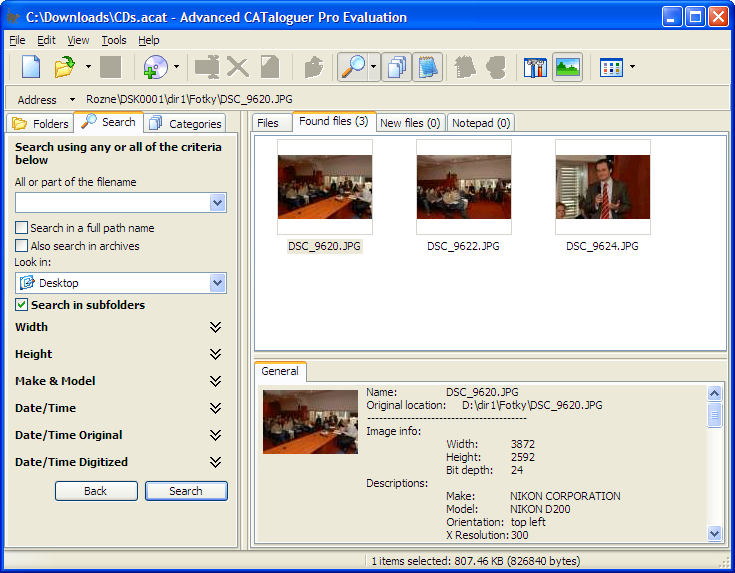Open the Look in Desktop combo box
The width and height of the screenshot is (735, 573).
tap(121, 283)
